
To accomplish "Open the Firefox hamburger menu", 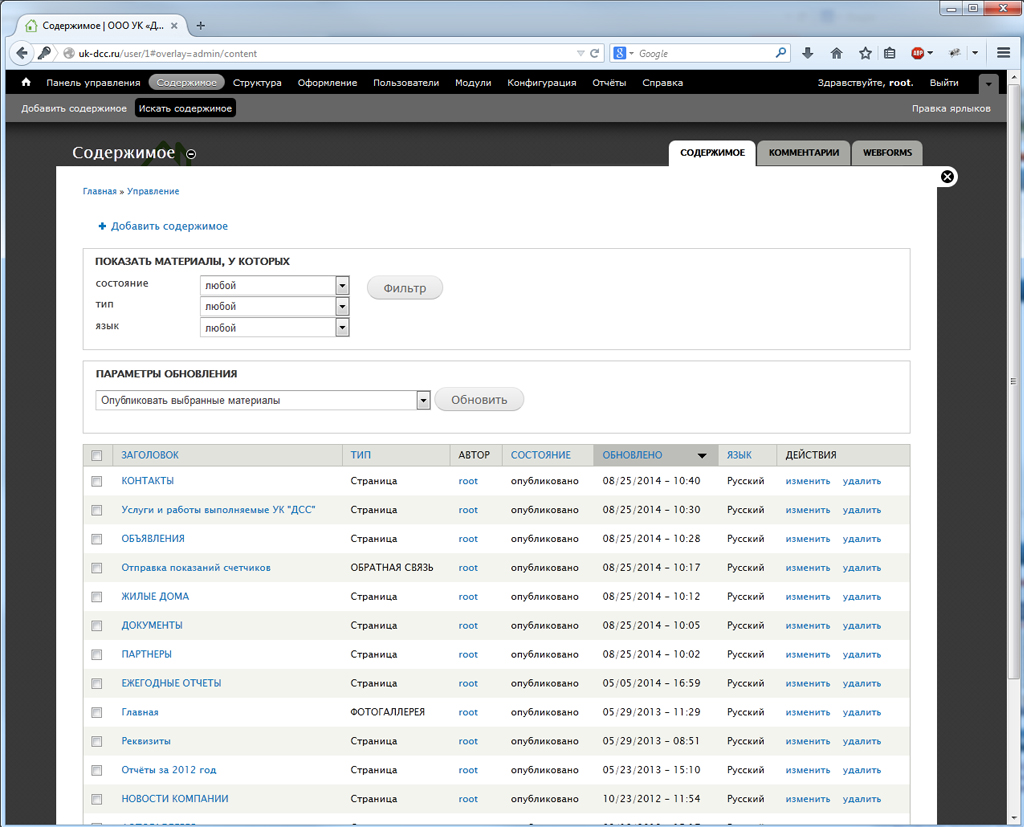I will click(1004, 54).
